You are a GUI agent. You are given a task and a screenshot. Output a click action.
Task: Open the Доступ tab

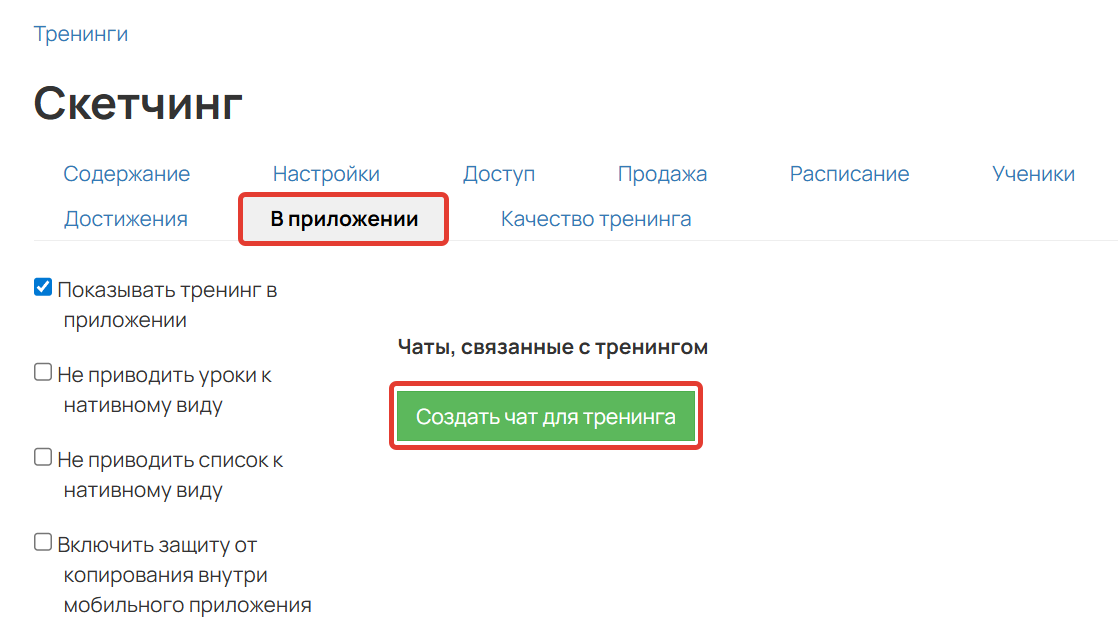point(498,173)
